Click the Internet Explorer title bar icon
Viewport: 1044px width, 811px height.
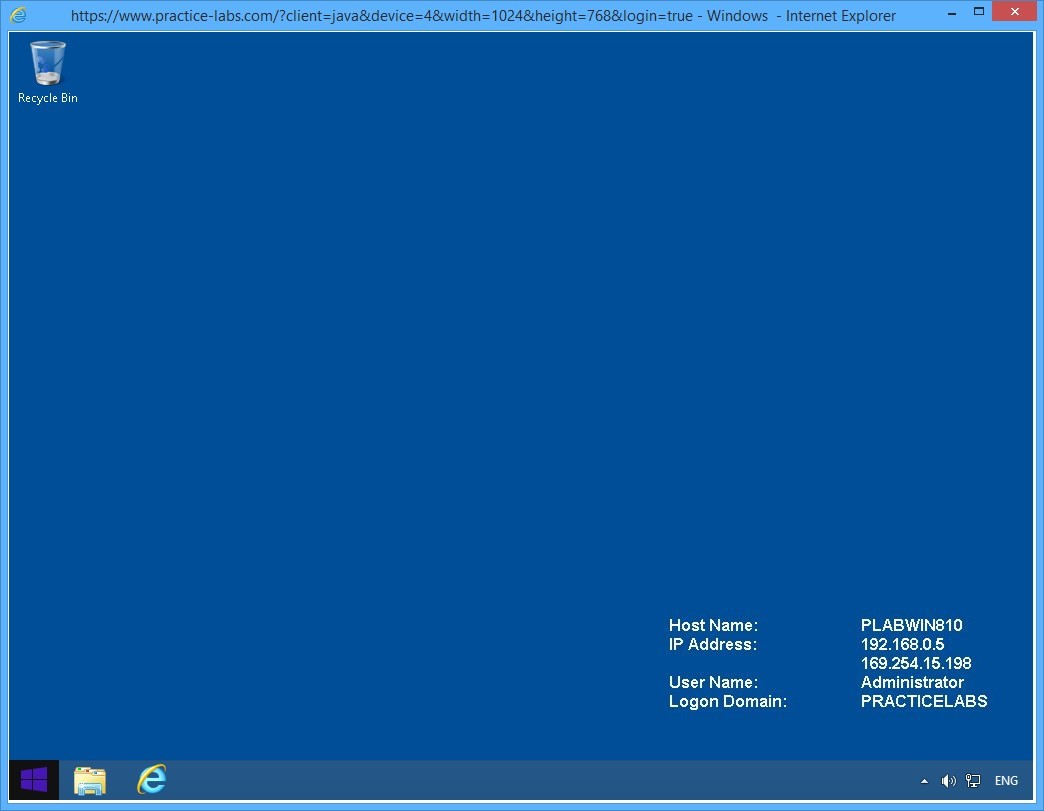pos(18,15)
